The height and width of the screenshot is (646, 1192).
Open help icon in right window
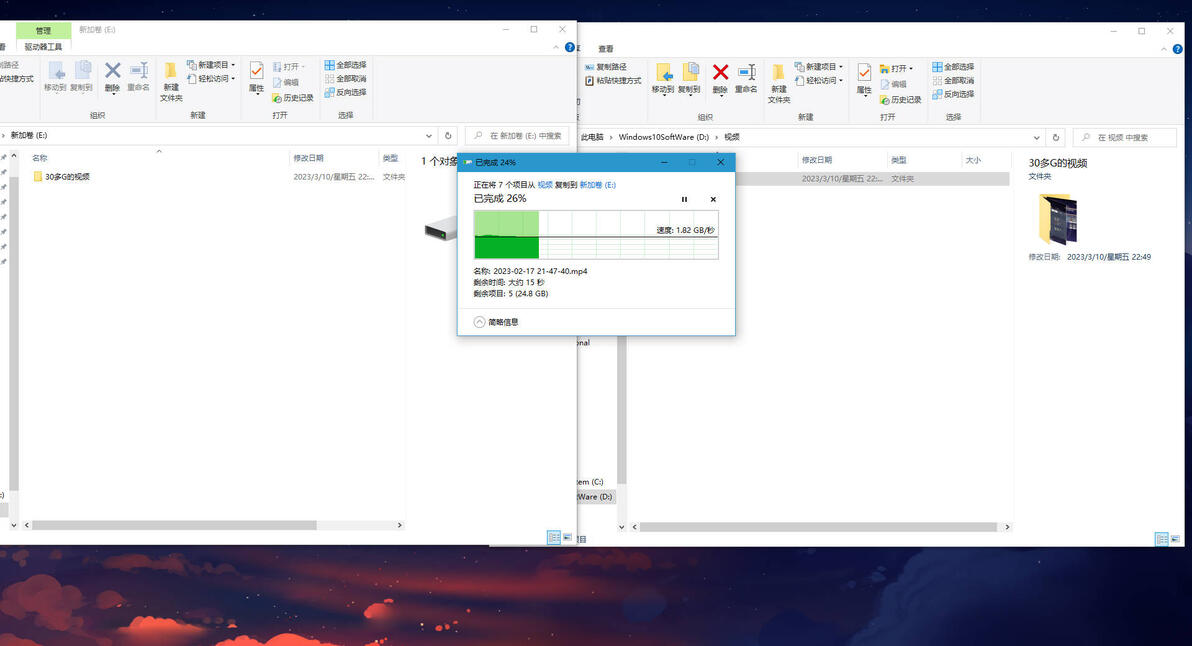pos(1178,49)
